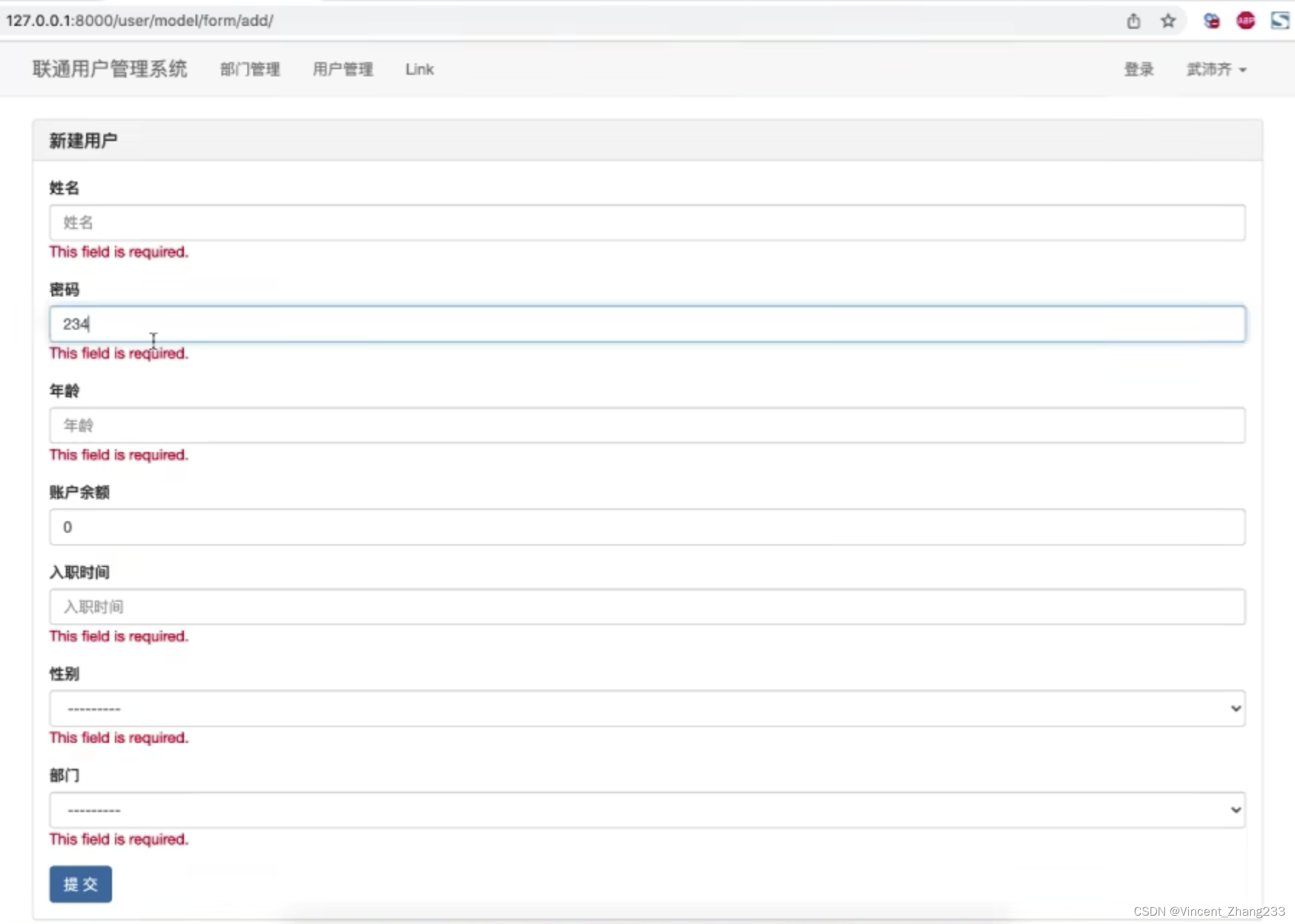Click the share page icon in address bar
This screenshot has height=924, width=1295.
pos(1133,21)
